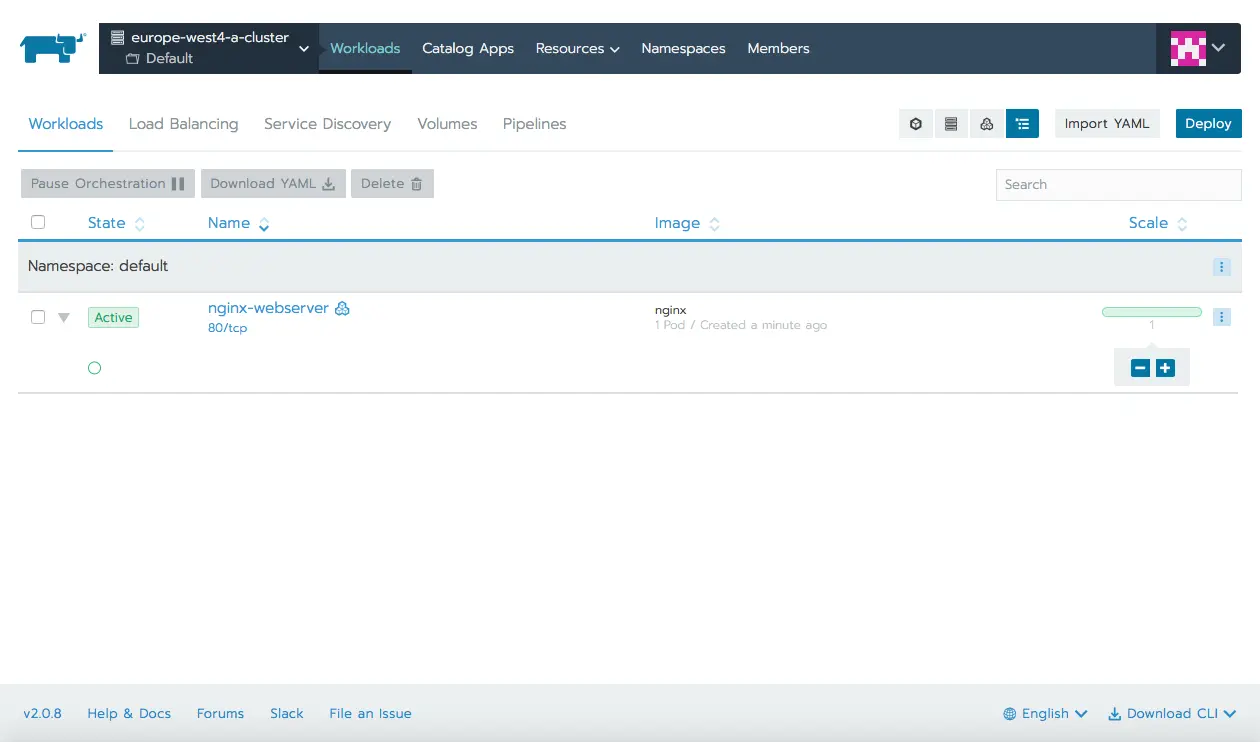Switch to grouped by node view icon
This screenshot has width=1260, height=742.
987,124
